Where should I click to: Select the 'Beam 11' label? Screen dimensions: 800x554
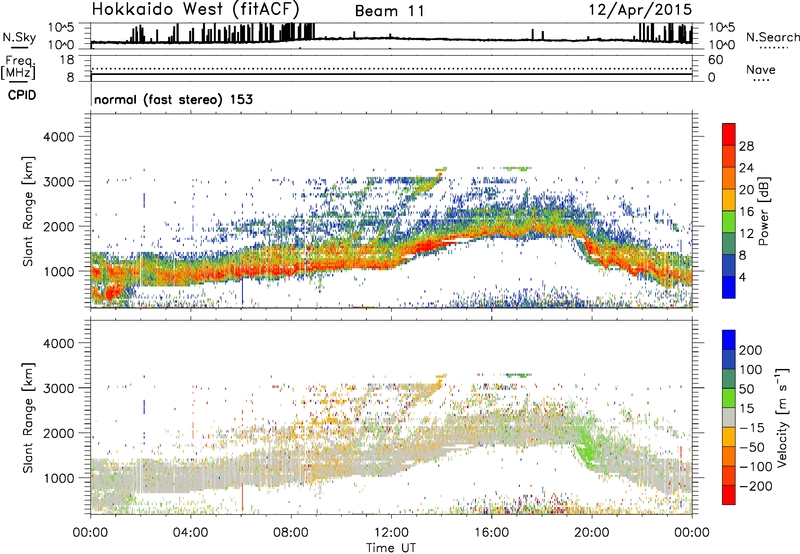point(390,11)
